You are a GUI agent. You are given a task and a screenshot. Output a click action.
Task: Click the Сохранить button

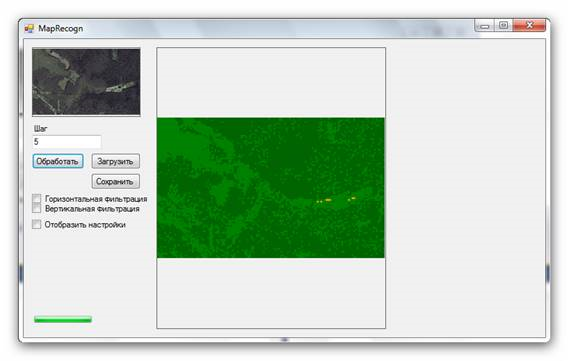[115, 181]
